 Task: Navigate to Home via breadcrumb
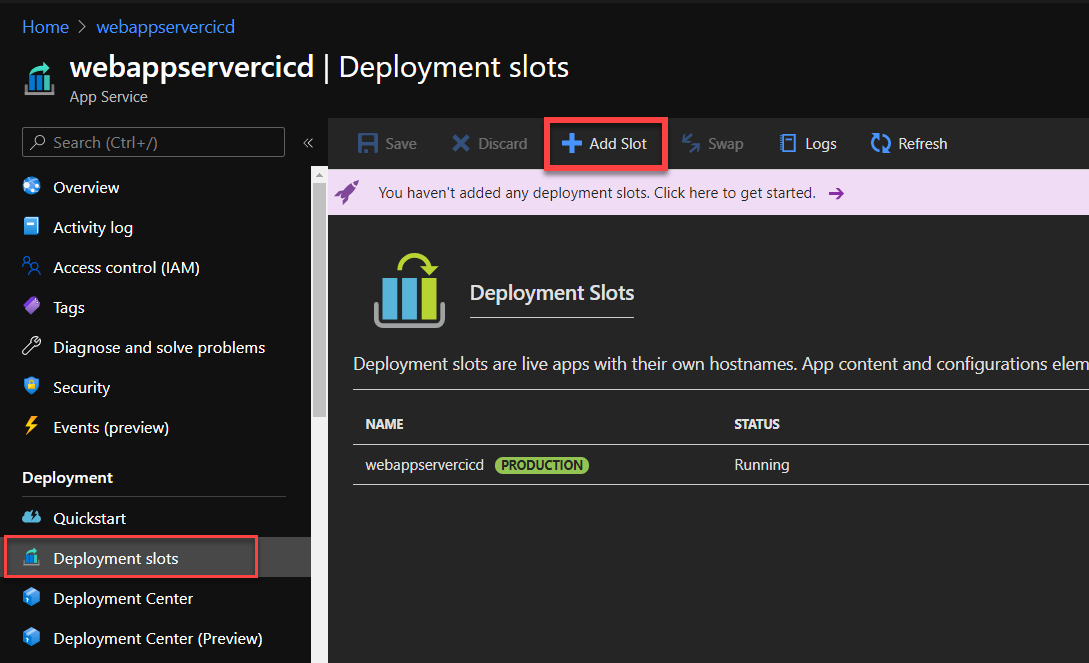[45, 26]
